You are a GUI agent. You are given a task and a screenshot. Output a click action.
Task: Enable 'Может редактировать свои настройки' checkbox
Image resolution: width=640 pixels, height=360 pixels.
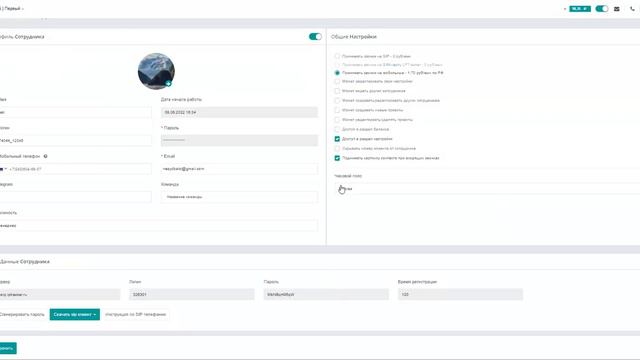click(x=337, y=81)
